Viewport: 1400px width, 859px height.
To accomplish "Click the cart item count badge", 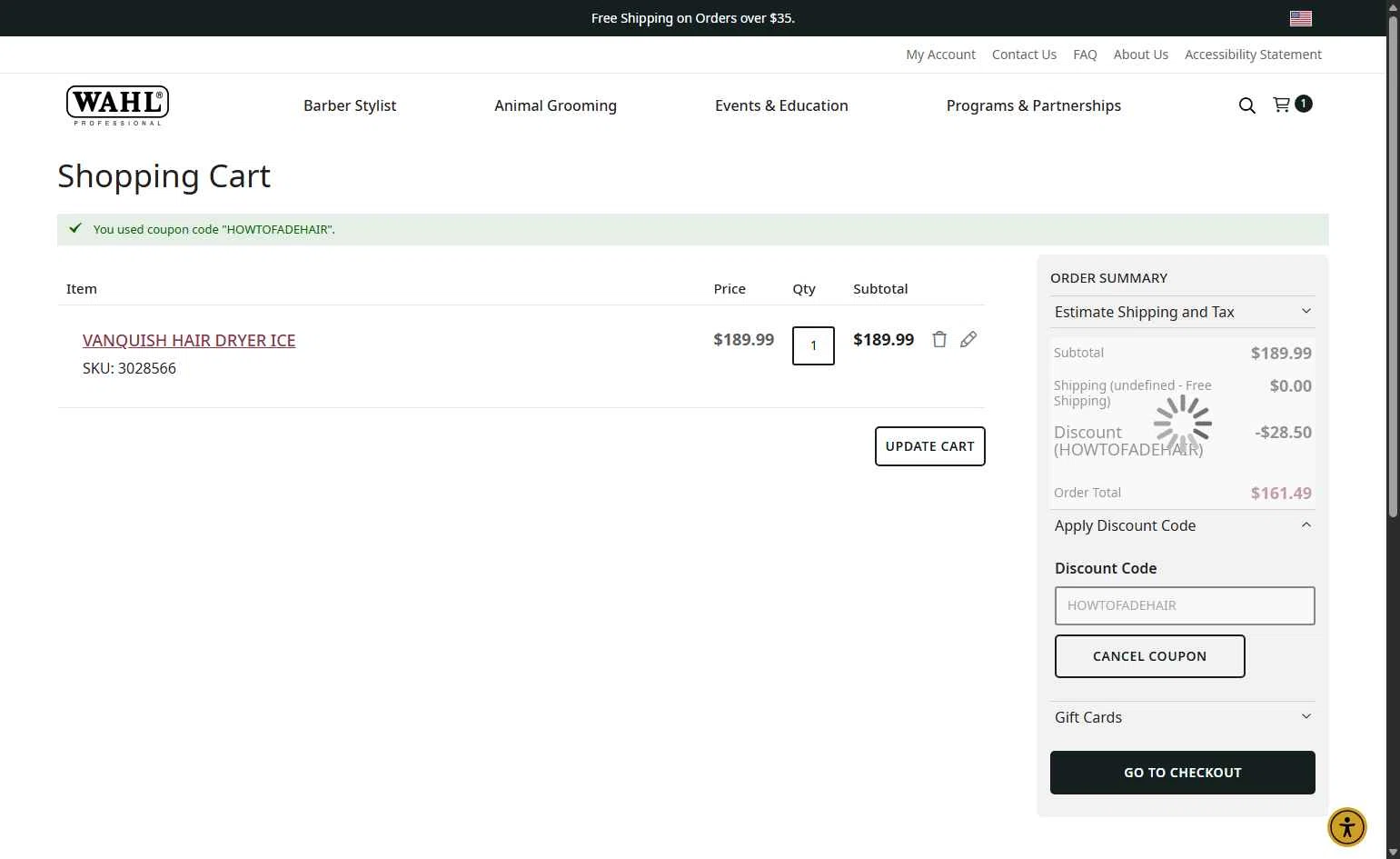I will tap(1304, 104).
